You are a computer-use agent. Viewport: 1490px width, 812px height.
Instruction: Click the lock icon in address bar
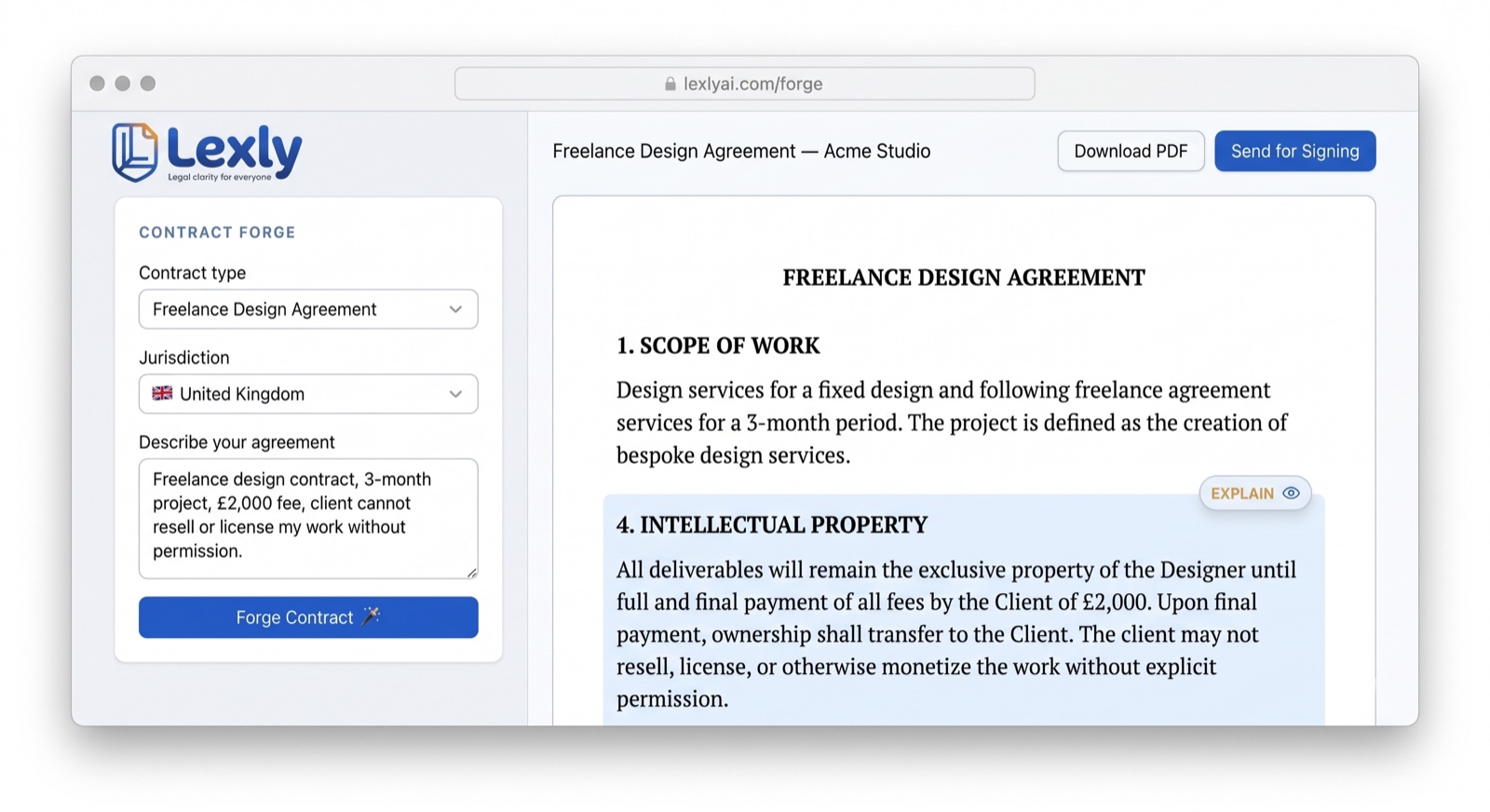670,84
